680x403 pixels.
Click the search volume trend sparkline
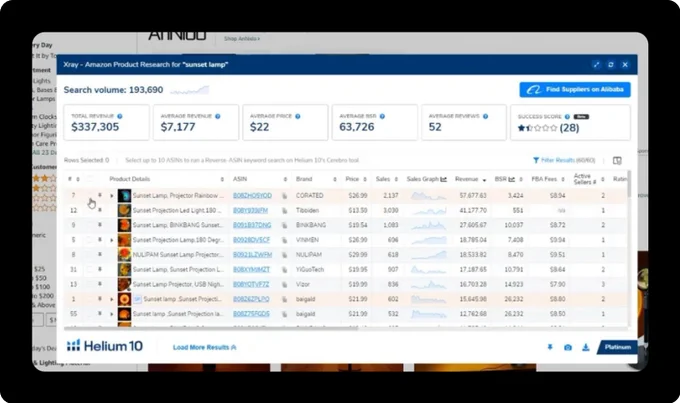pos(190,90)
